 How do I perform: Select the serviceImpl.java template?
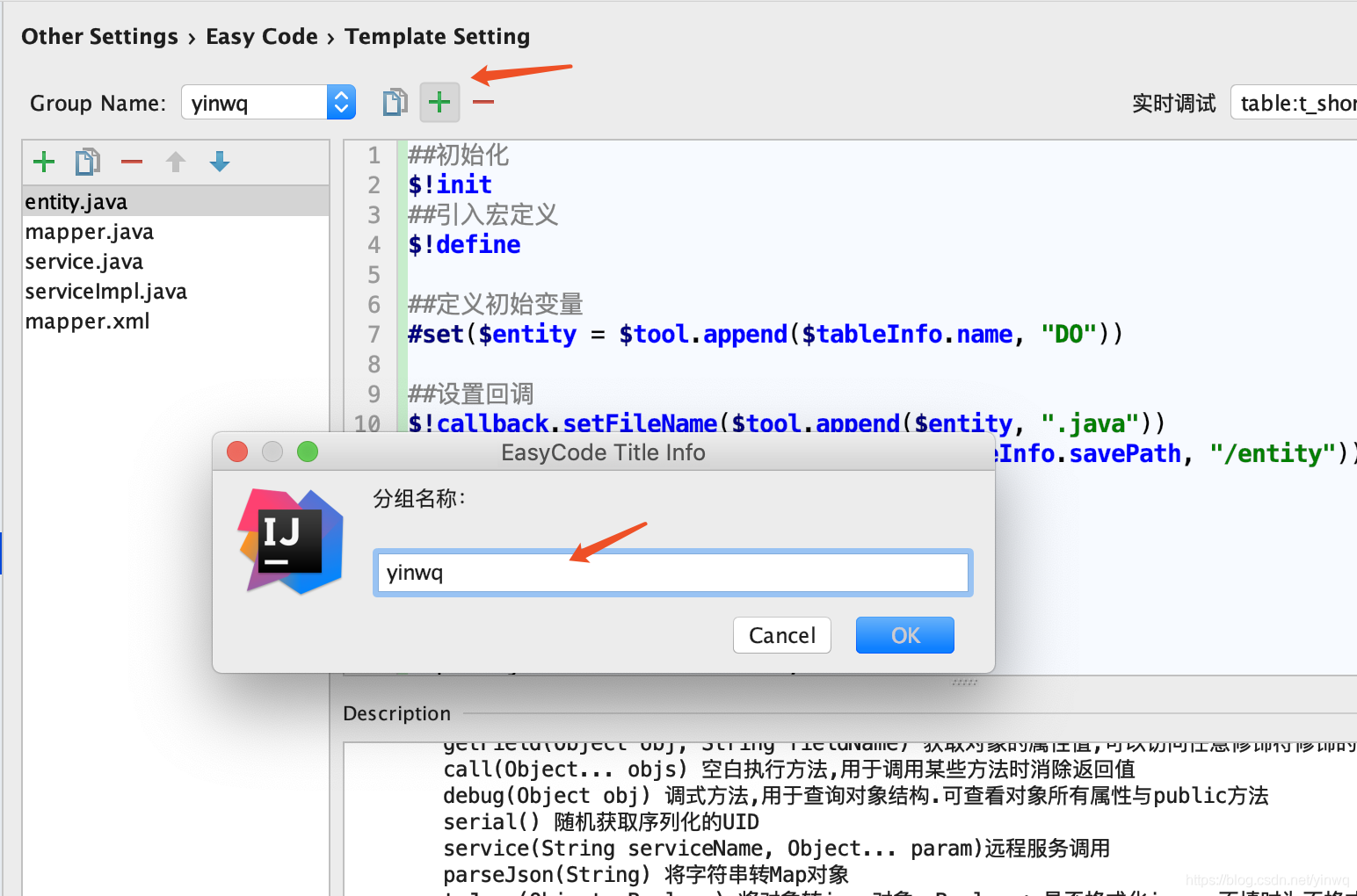pos(105,291)
